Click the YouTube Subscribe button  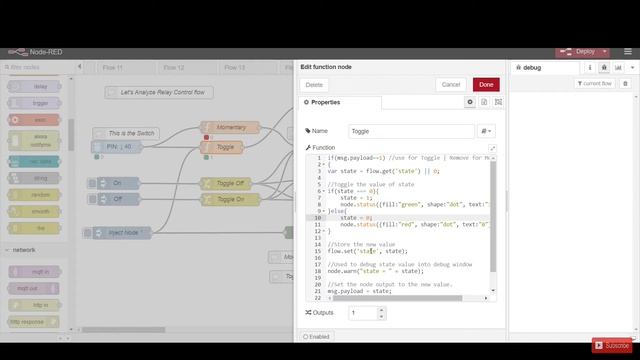[x=612, y=345]
